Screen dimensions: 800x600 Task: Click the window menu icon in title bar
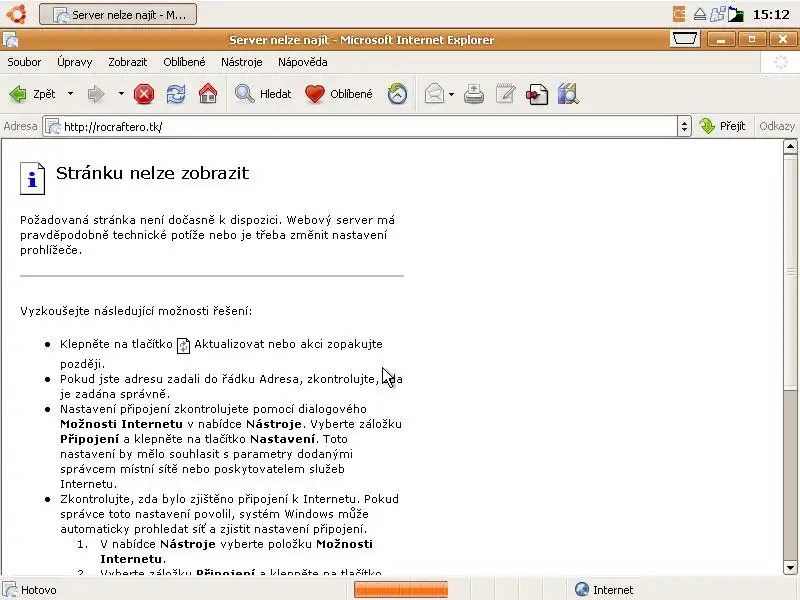click(x=11, y=40)
